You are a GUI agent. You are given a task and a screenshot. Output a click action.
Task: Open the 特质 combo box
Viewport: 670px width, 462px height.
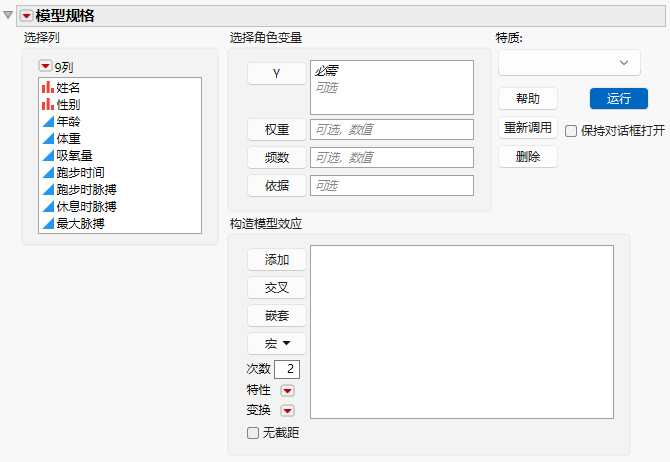click(569, 62)
